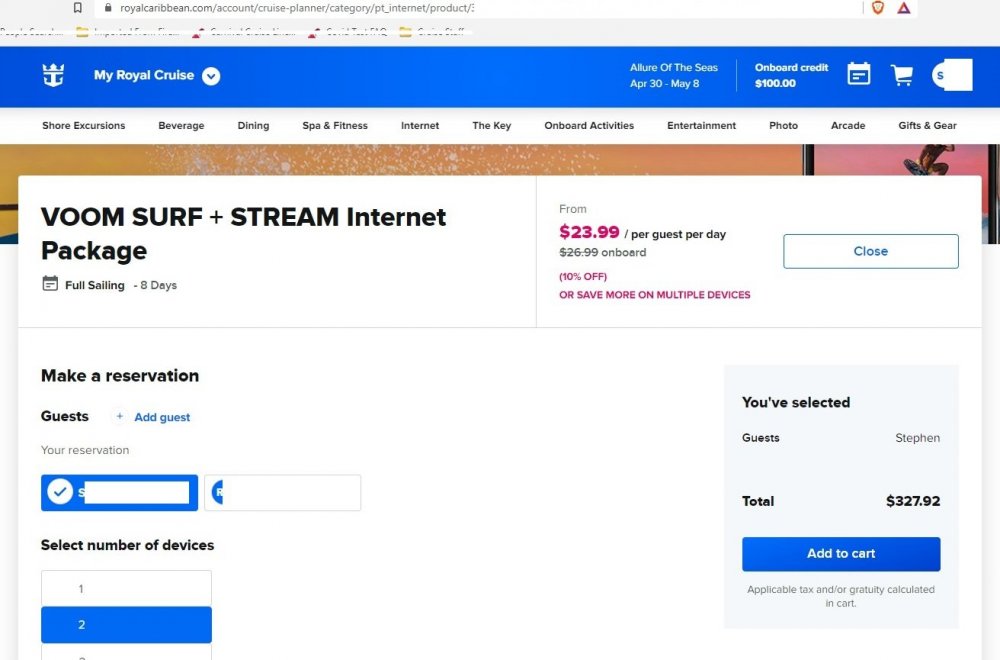Switch to the Dining tab
Viewport: 1000px width, 660px height.
(253, 125)
